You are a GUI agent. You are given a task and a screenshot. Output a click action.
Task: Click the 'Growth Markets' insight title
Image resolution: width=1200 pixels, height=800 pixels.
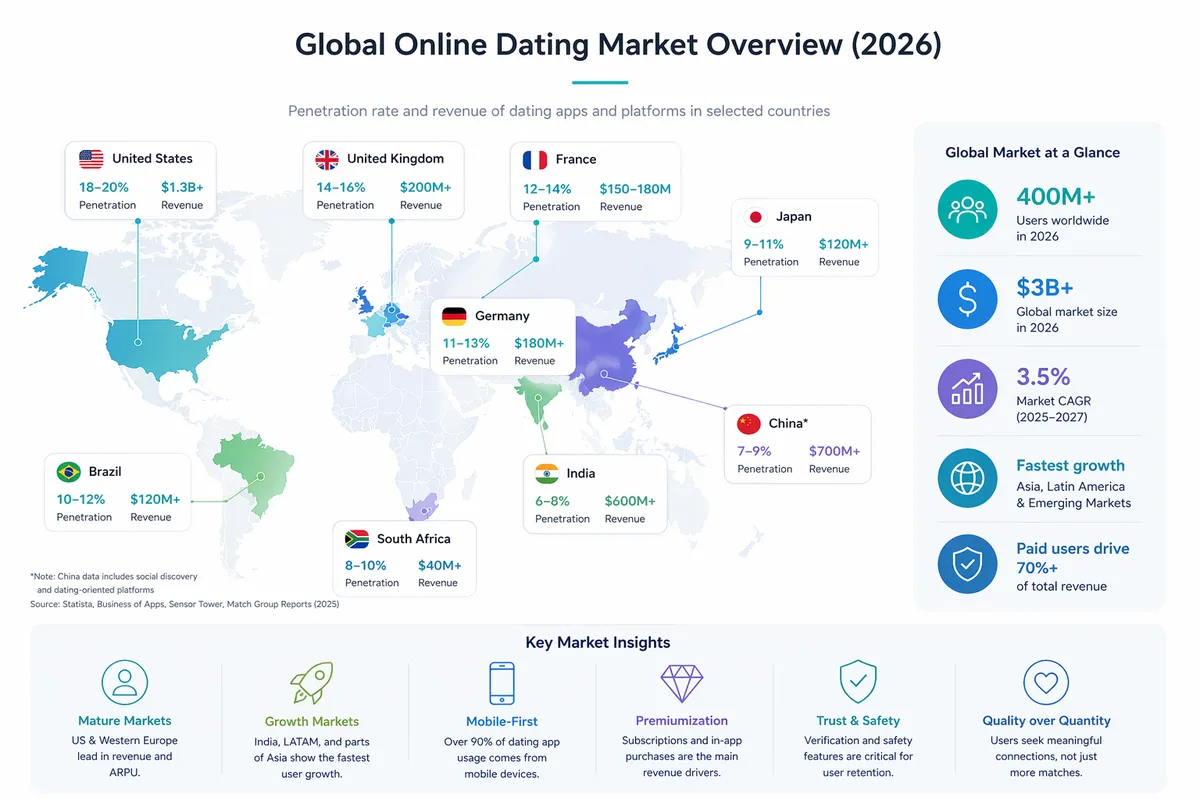[312, 721]
